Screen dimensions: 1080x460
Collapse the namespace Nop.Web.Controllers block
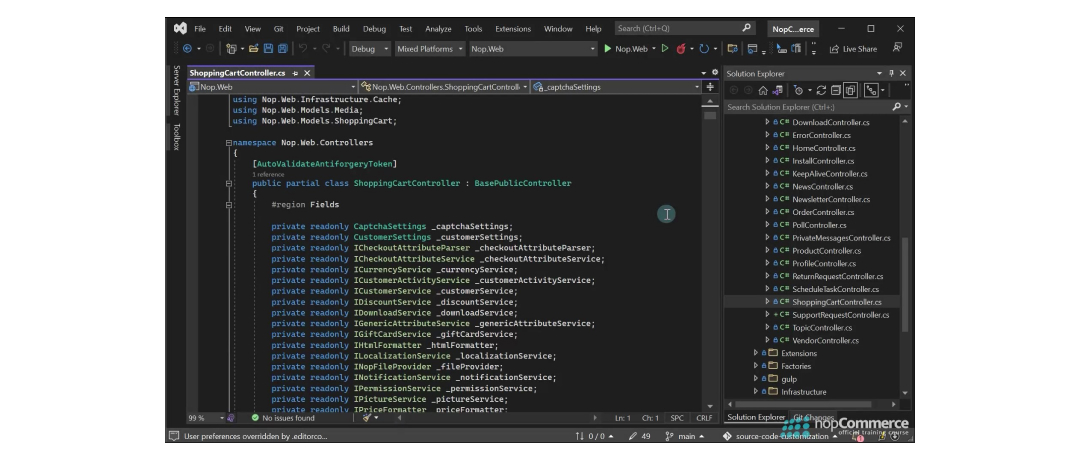pos(229,143)
